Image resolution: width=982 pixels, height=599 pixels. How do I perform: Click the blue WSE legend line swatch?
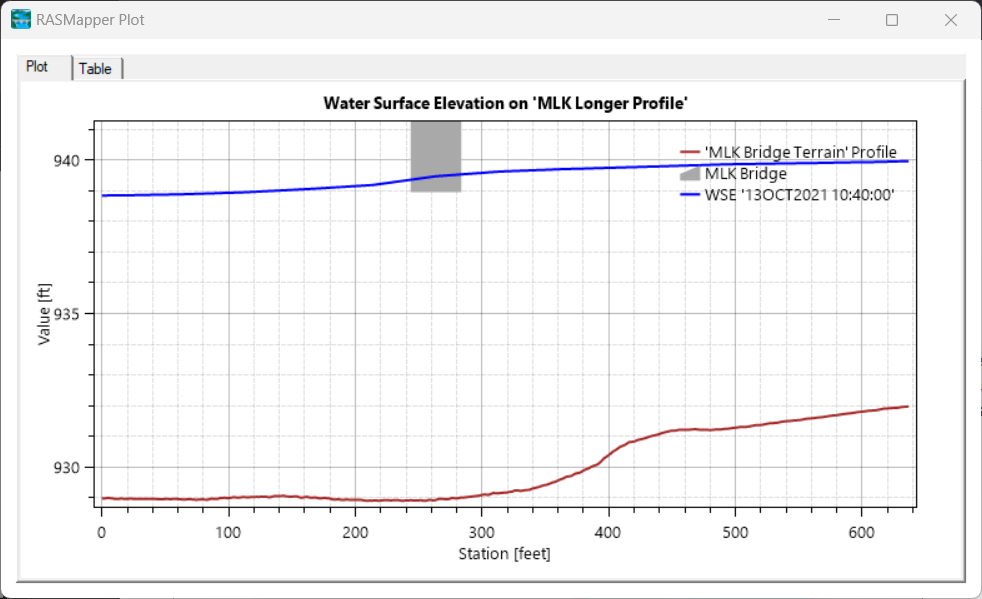[x=690, y=195]
